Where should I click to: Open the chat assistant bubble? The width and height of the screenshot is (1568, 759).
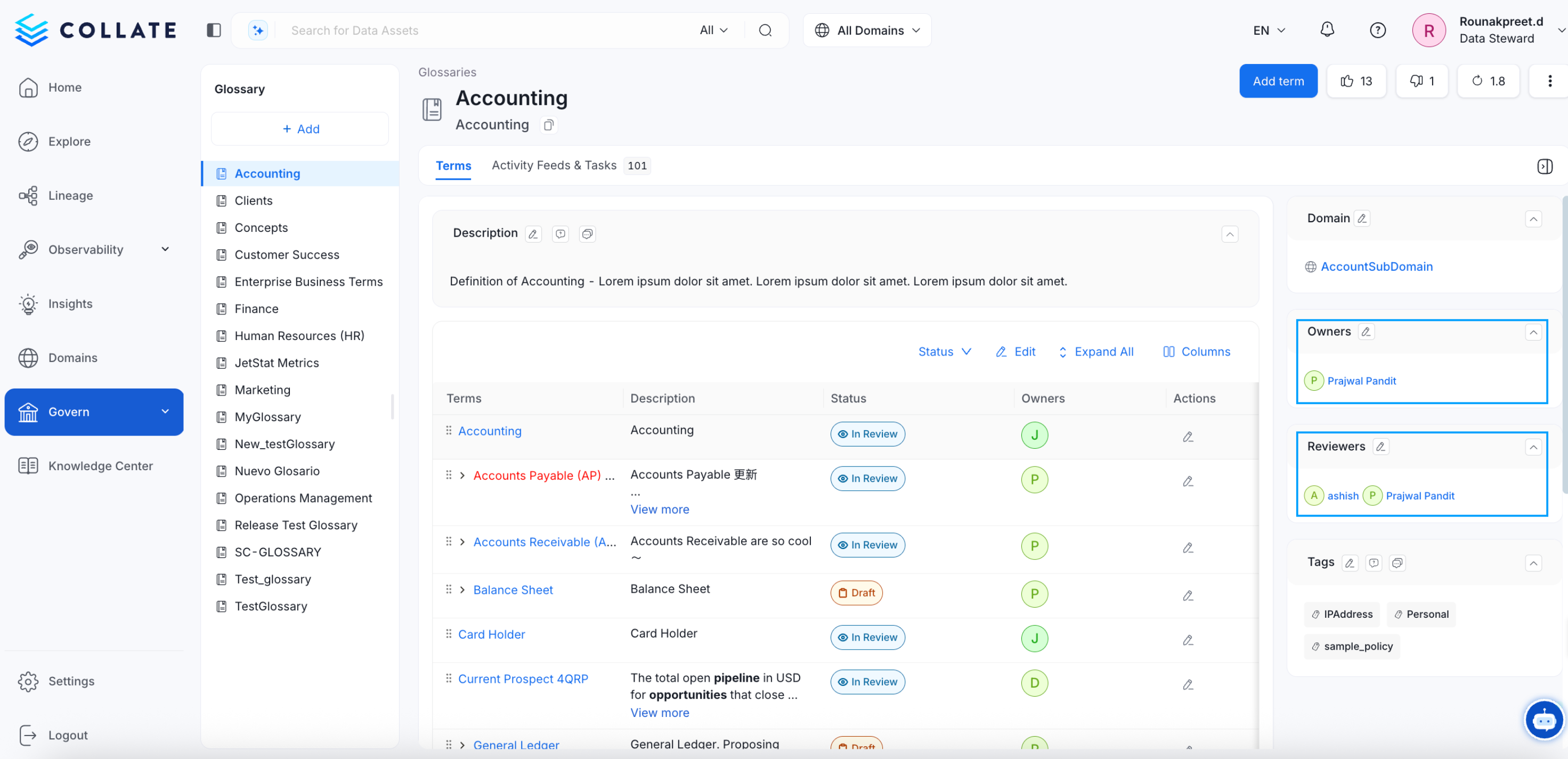click(x=1544, y=720)
